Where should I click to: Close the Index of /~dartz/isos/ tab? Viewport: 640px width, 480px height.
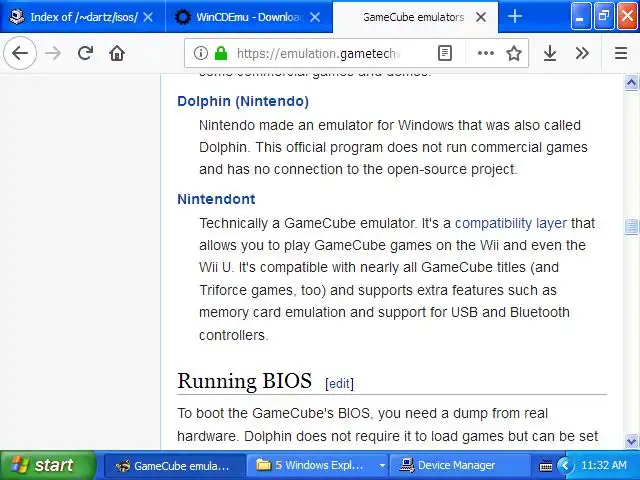(149, 17)
